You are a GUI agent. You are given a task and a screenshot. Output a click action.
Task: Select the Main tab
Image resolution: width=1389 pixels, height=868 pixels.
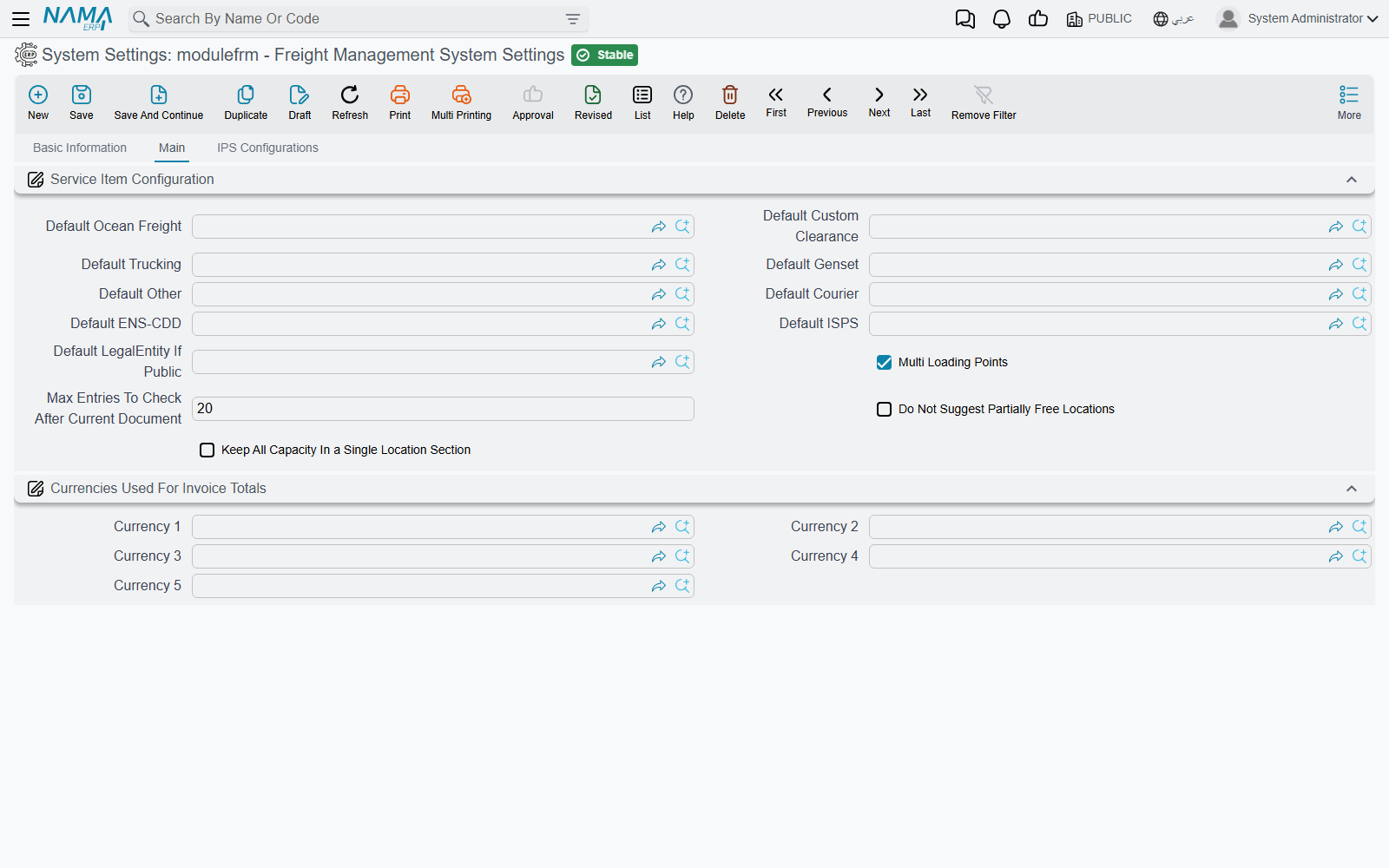pos(172,148)
